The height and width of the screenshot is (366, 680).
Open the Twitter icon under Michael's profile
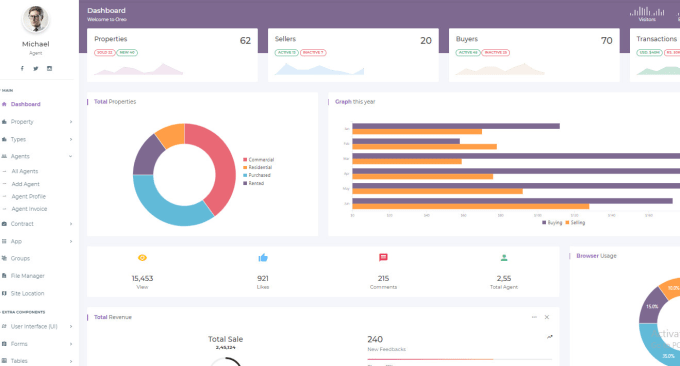(36, 69)
